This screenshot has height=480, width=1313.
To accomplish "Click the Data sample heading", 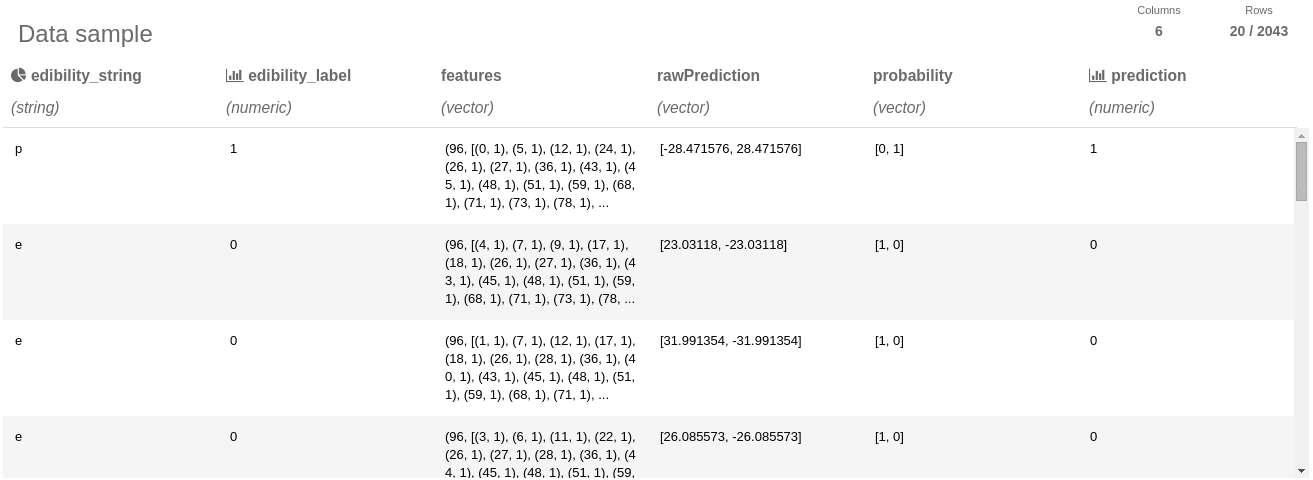I will (85, 34).
